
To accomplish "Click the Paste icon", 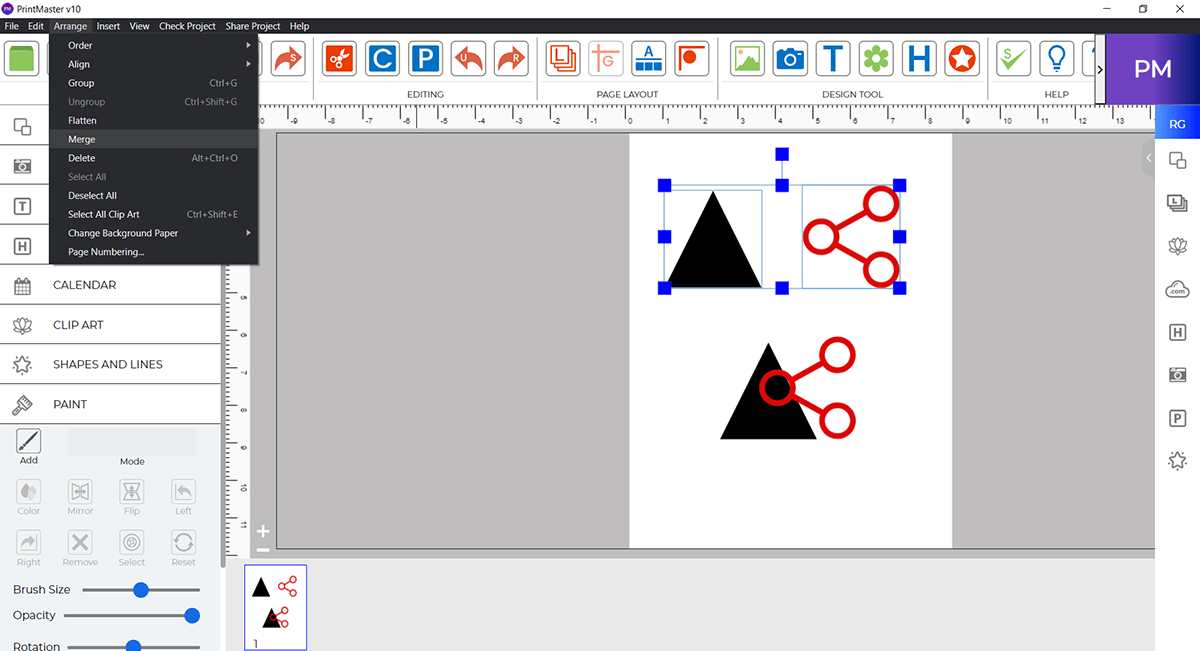I will click(425, 58).
